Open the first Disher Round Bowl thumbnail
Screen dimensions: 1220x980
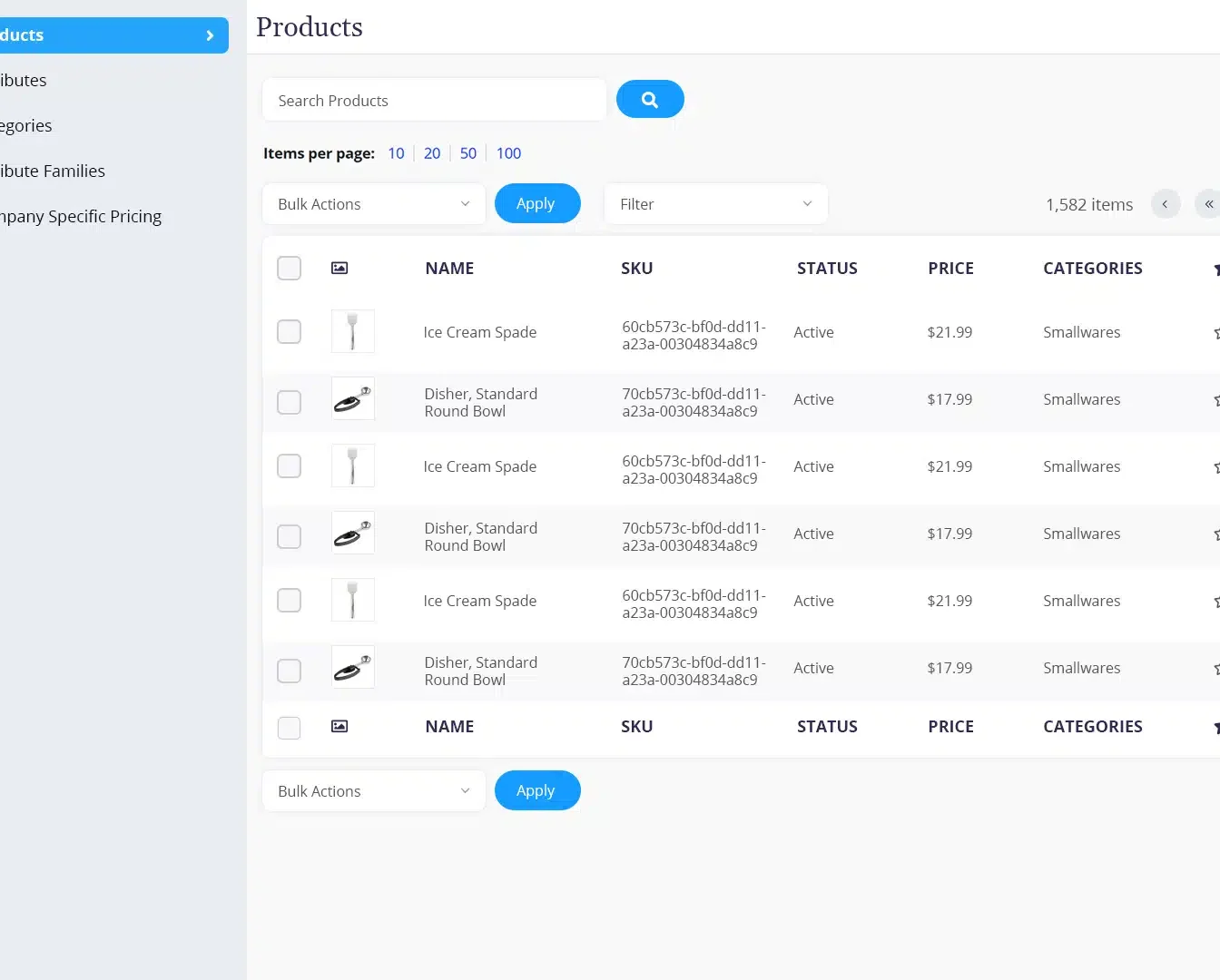click(x=353, y=399)
